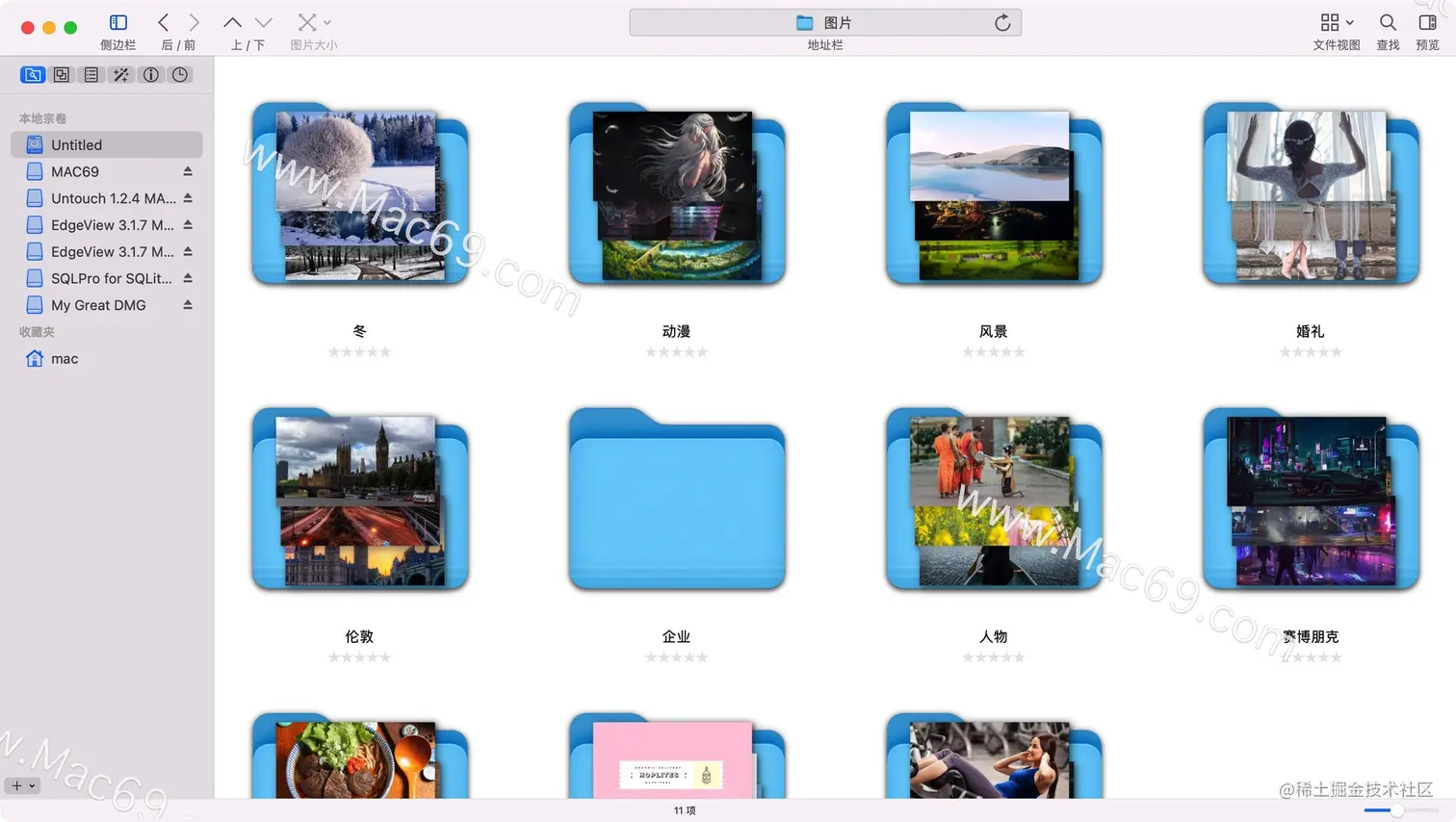Select the 婚礼 folder thumbnail

click(x=1311, y=195)
